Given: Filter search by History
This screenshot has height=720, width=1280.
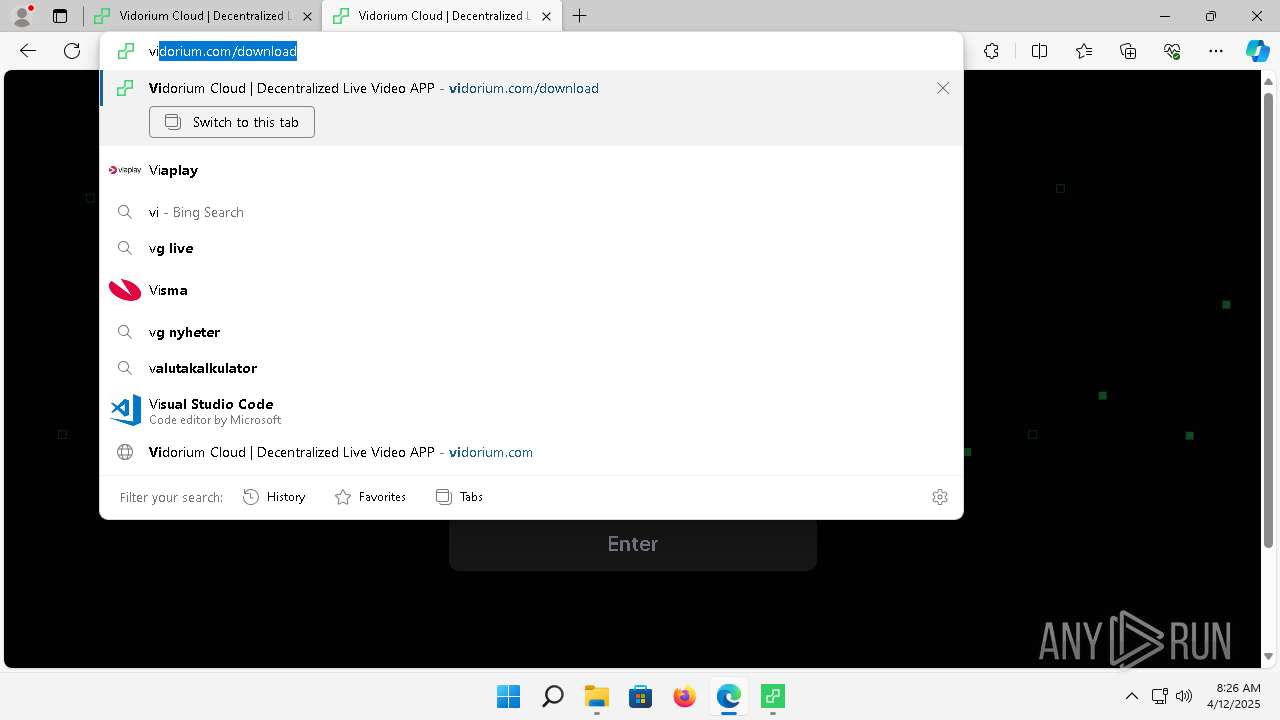Looking at the screenshot, I should tap(274, 497).
